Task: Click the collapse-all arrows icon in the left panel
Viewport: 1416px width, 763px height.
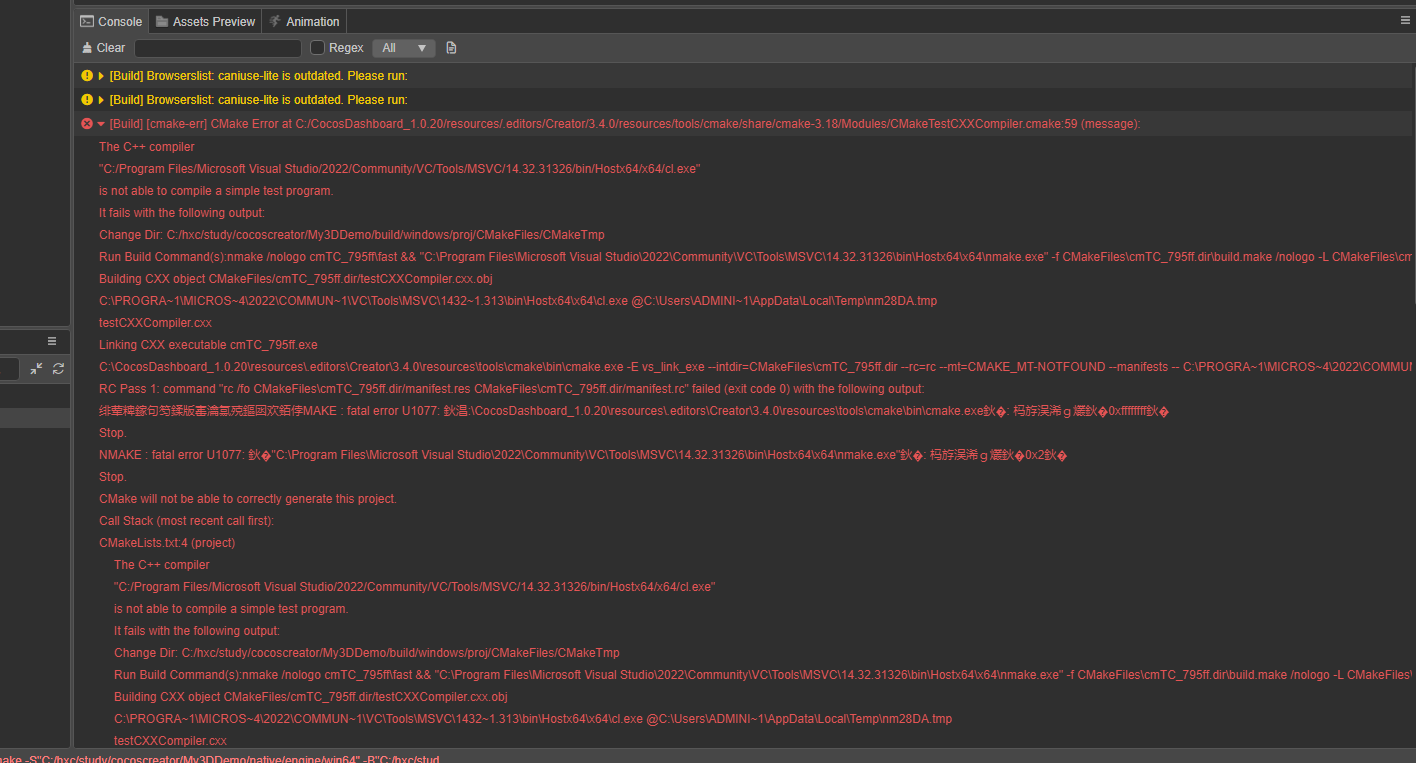Action: [x=36, y=369]
